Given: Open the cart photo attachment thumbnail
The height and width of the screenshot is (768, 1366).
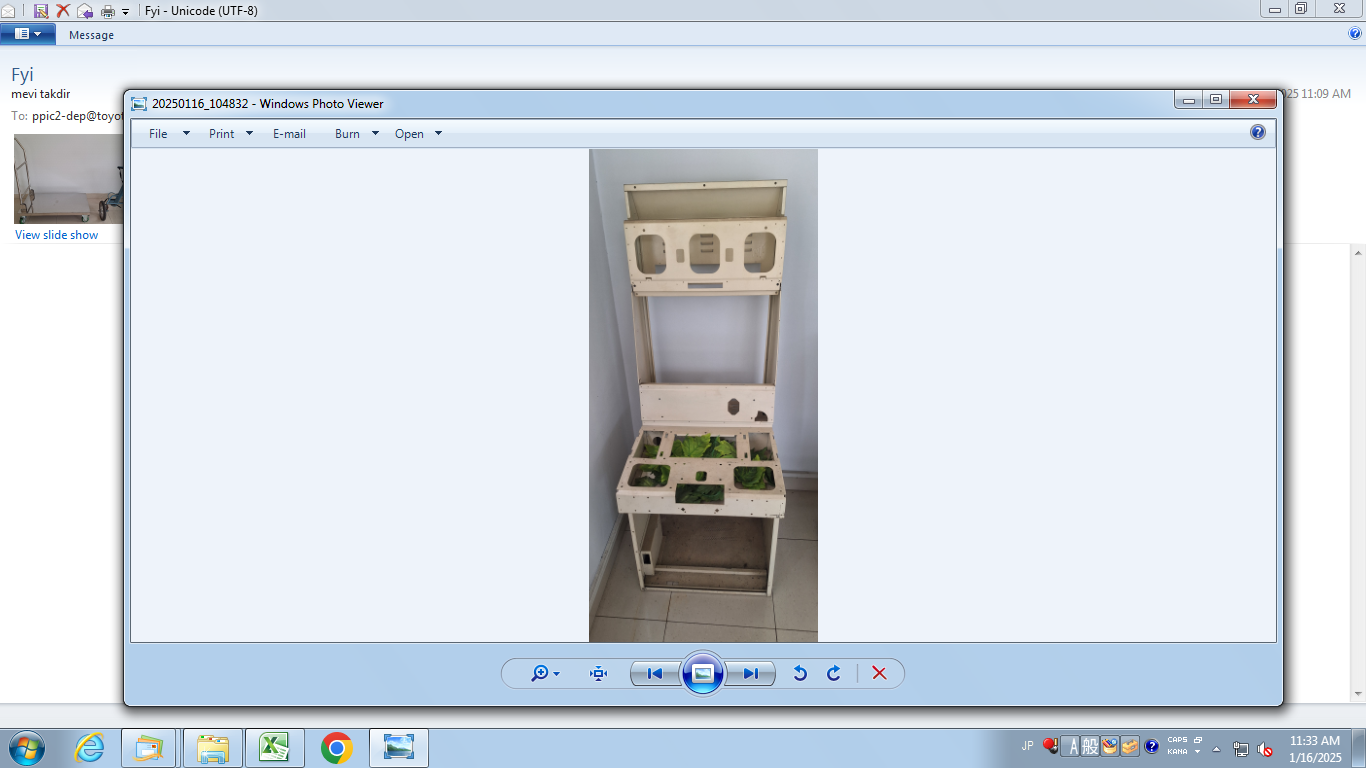Looking at the screenshot, I should [x=68, y=179].
